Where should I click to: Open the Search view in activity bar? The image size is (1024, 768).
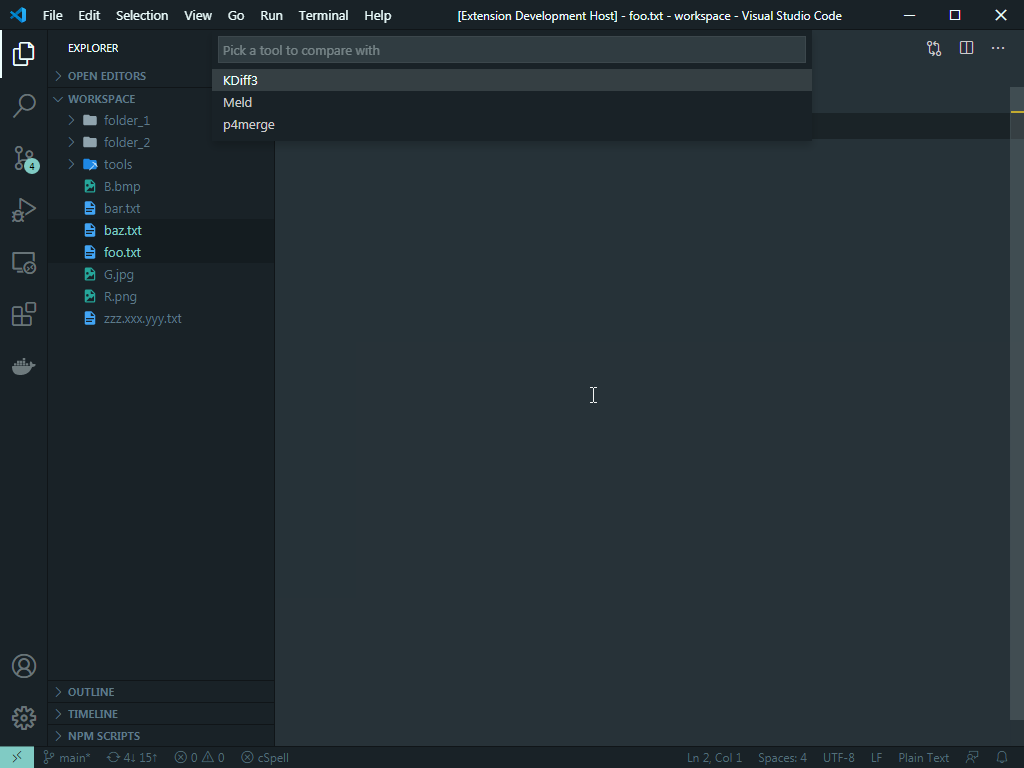24,106
